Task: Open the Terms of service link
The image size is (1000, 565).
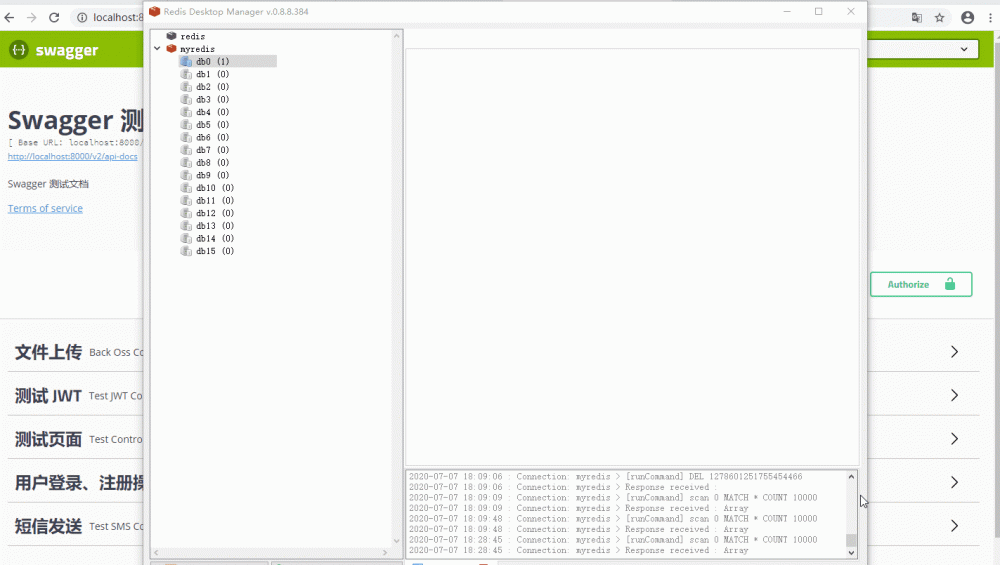Action: click(45, 209)
